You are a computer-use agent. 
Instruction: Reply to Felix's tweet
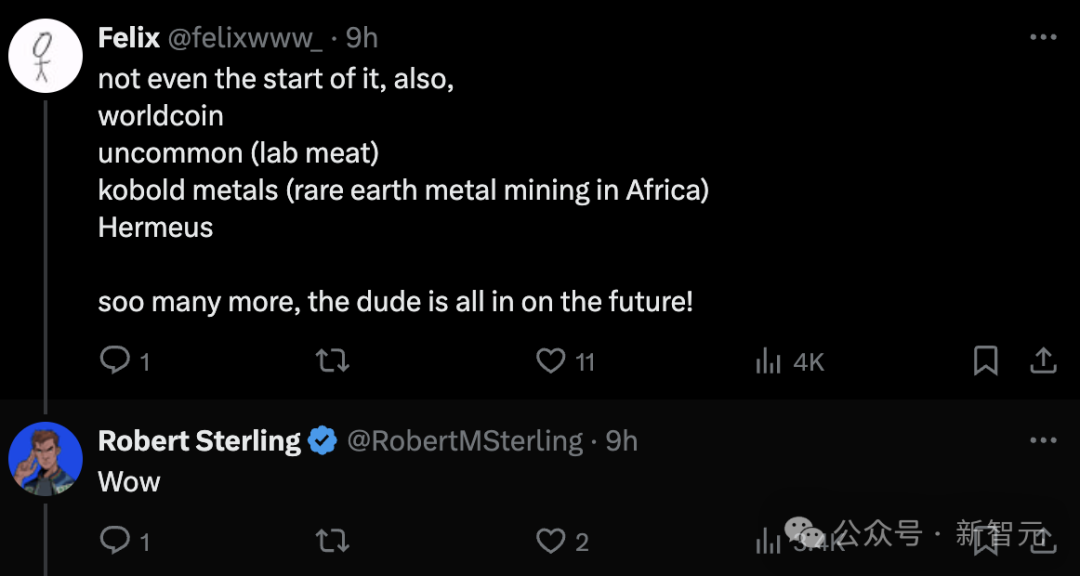pos(115,360)
